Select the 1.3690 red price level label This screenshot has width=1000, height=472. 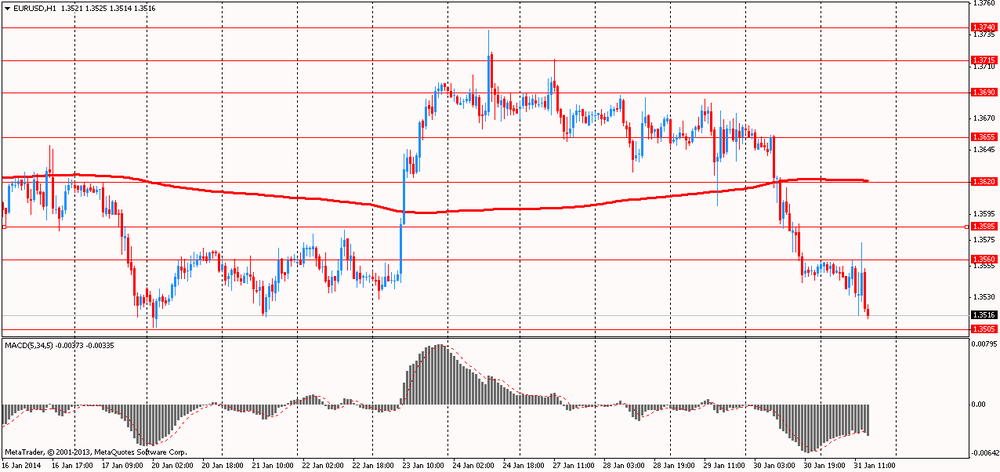[983, 92]
